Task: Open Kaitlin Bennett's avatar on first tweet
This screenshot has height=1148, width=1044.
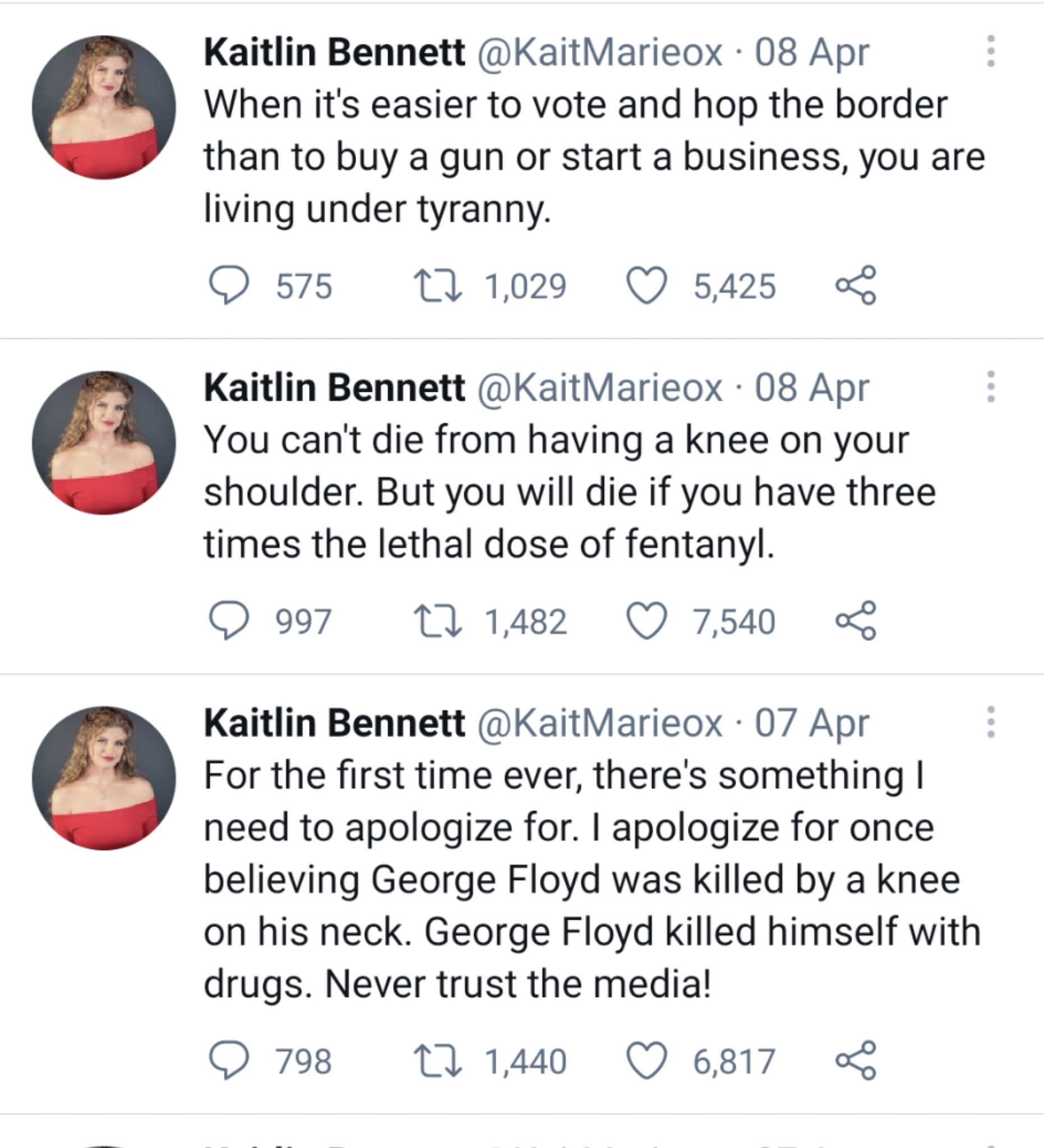Action: [x=104, y=108]
